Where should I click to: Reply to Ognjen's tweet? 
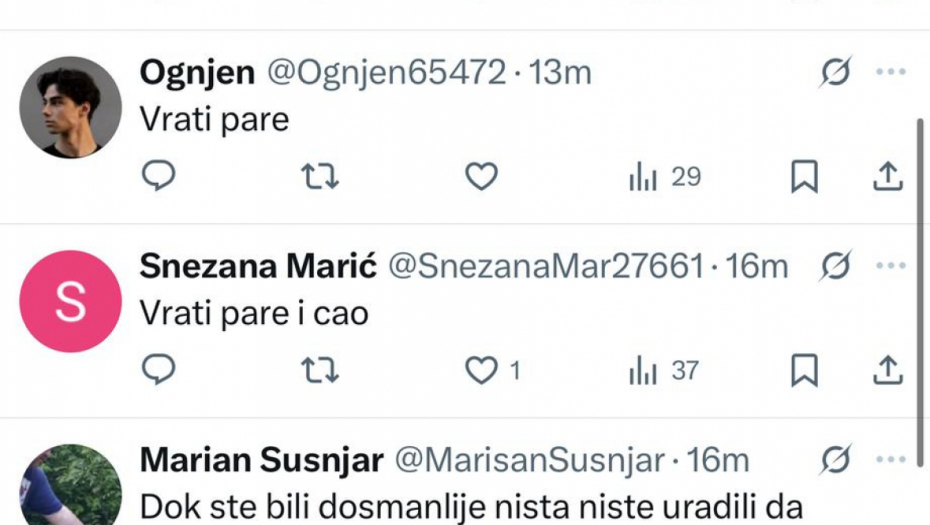click(158, 177)
